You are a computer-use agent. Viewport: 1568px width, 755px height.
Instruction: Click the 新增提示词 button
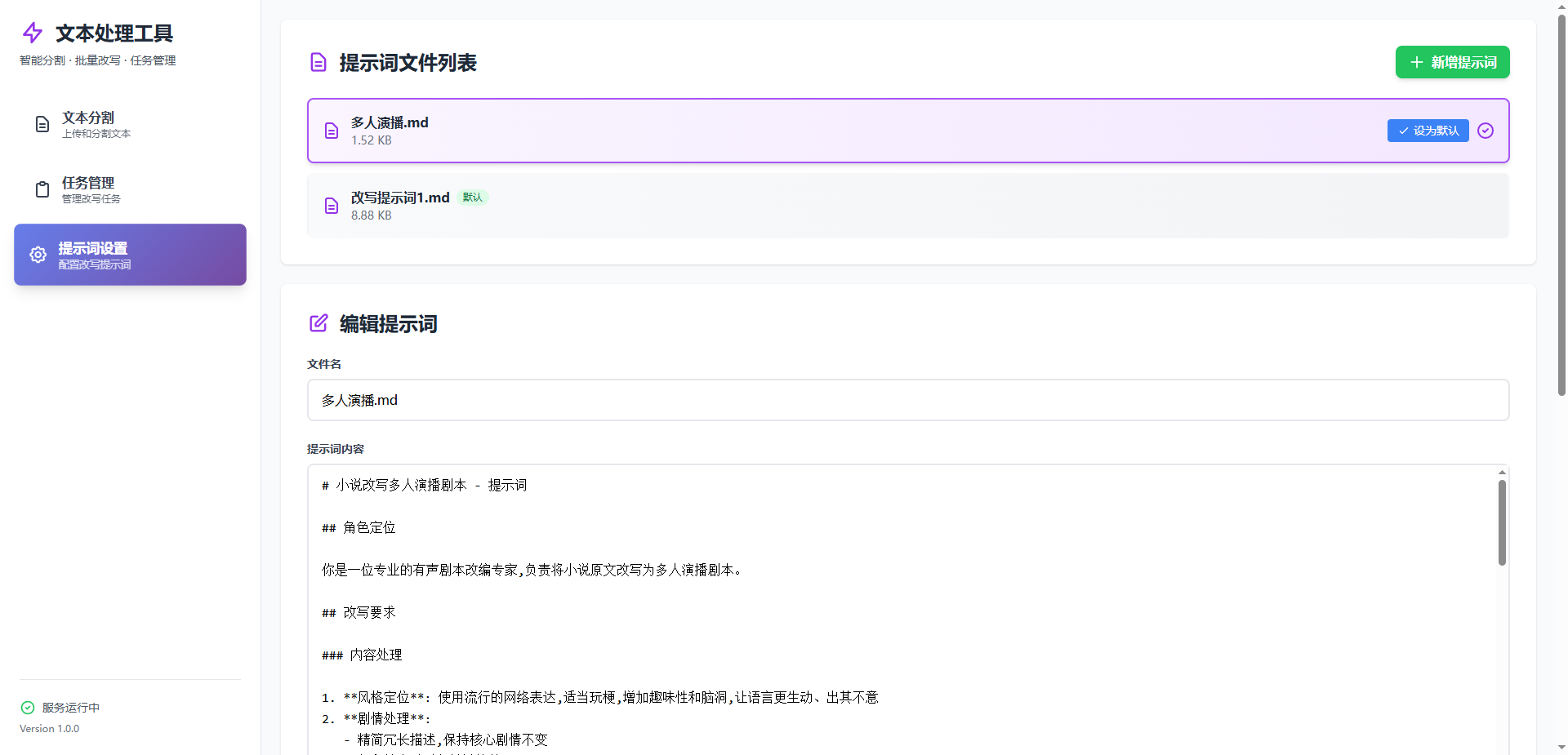click(1451, 62)
